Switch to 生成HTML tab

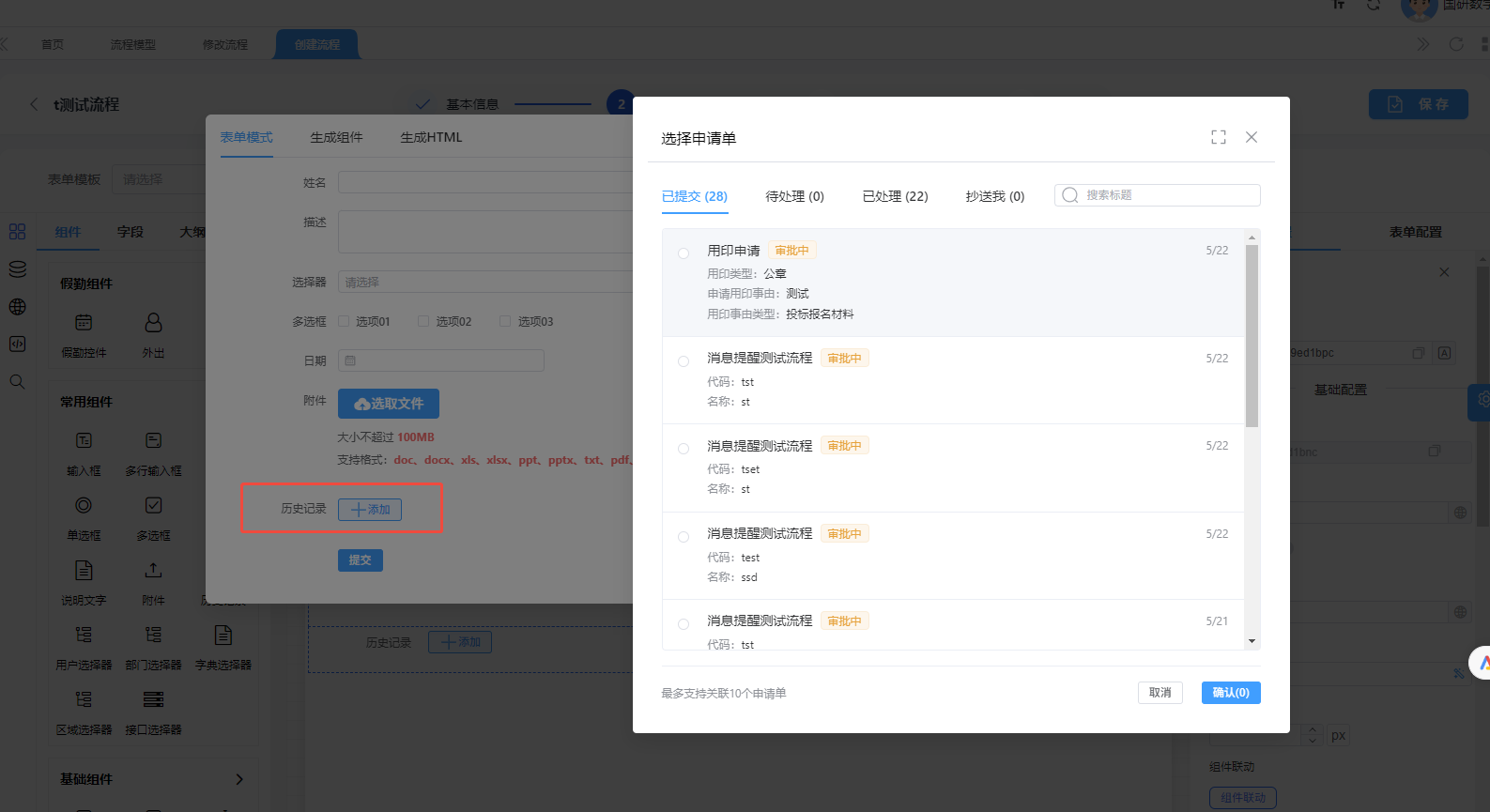pyautogui.click(x=431, y=137)
